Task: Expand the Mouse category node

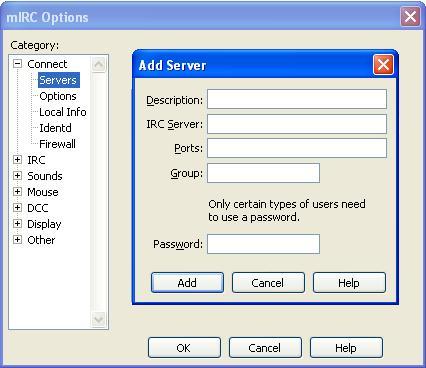Action: tap(17, 192)
